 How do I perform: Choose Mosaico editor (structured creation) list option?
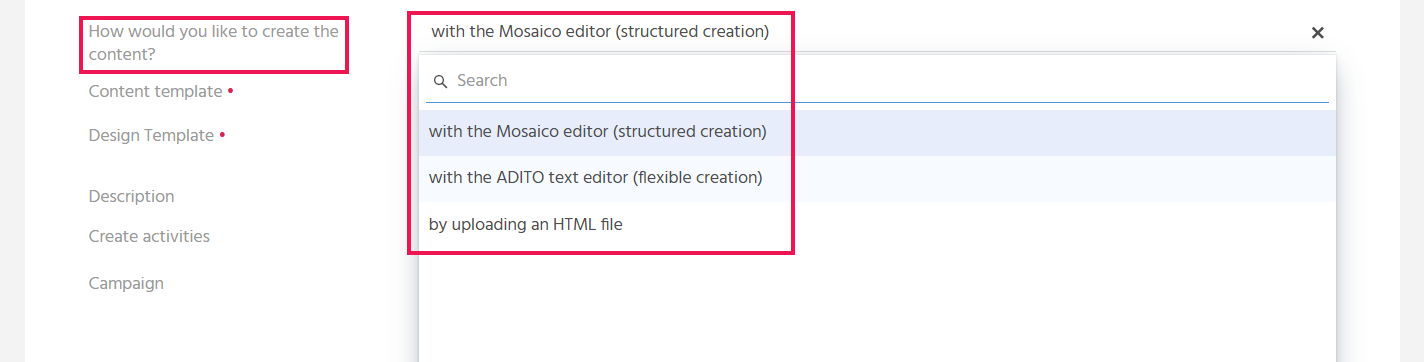(x=877, y=132)
